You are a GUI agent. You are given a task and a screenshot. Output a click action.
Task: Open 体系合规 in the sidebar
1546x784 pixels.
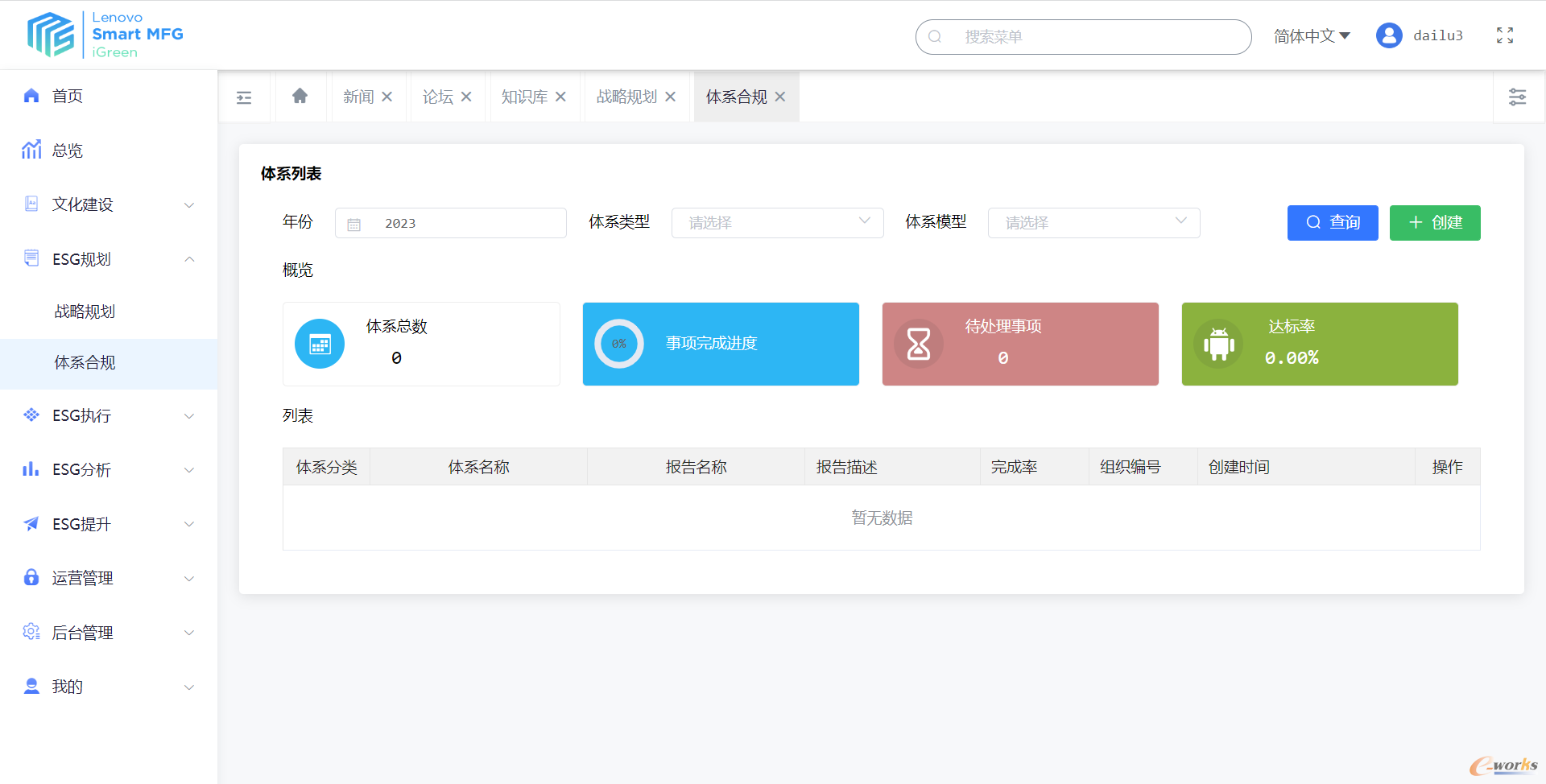[x=109, y=363]
